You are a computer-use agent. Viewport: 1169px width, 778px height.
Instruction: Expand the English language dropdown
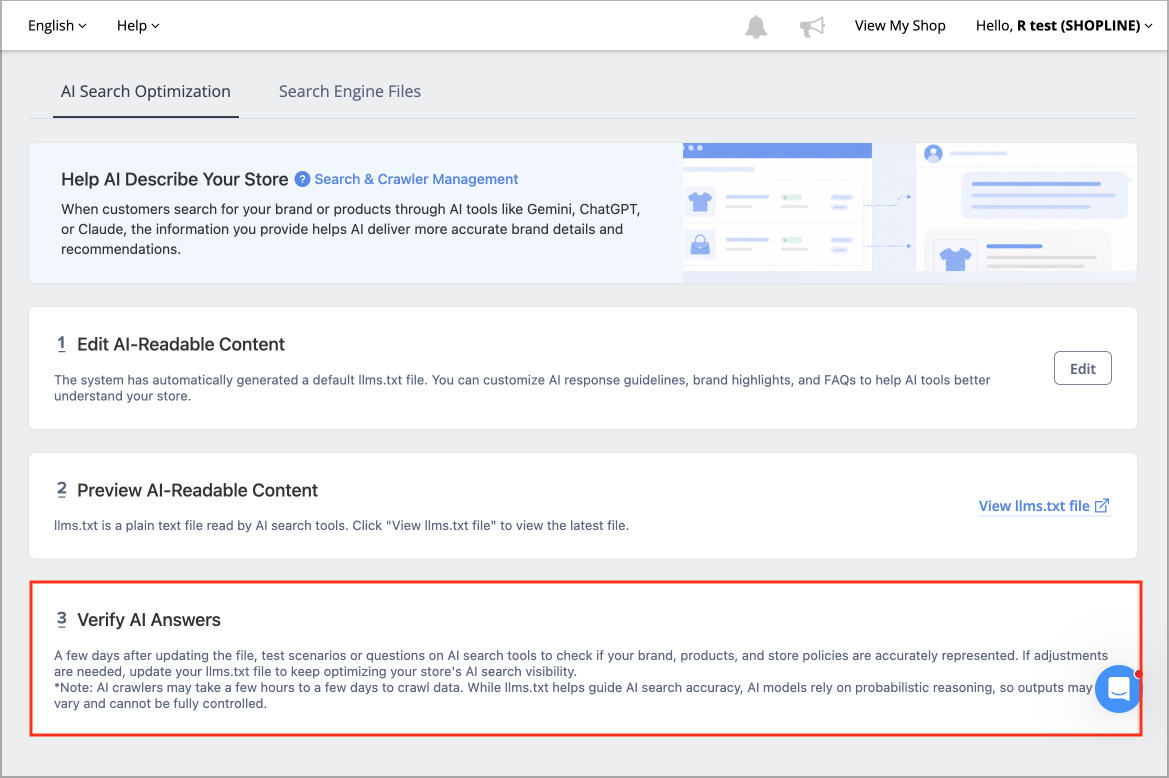click(x=57, y=25)
